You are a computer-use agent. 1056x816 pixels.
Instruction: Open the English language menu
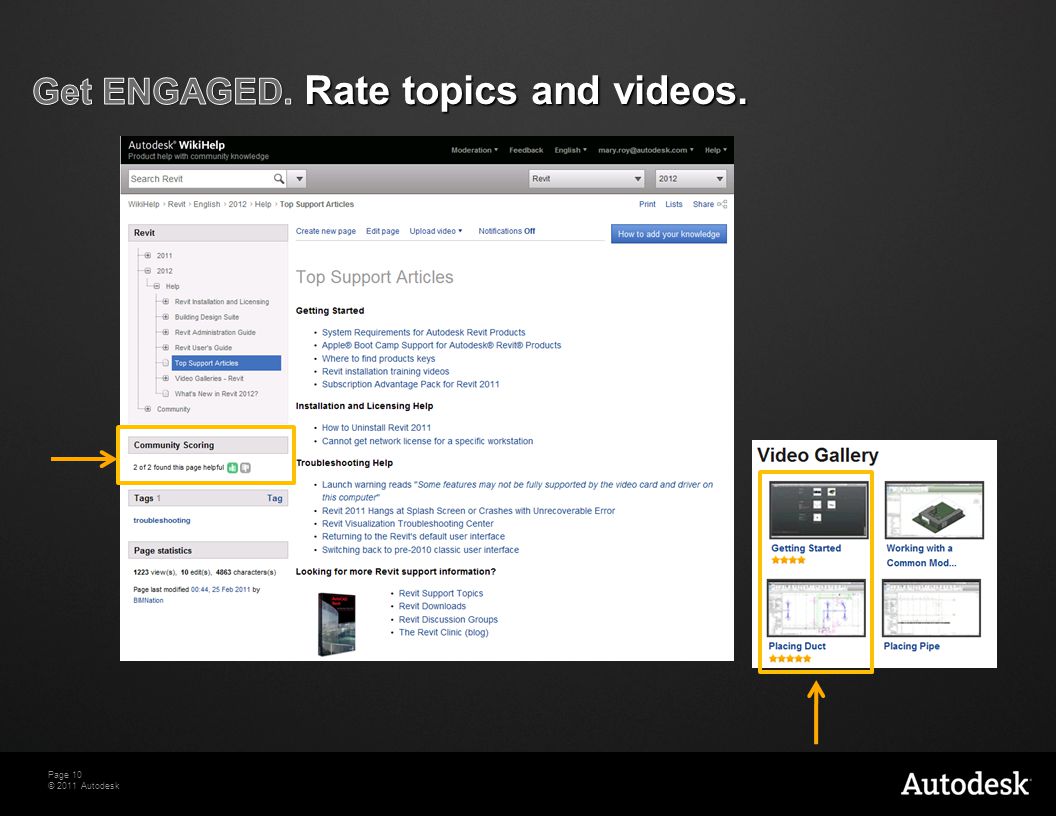tap(570, 150)
